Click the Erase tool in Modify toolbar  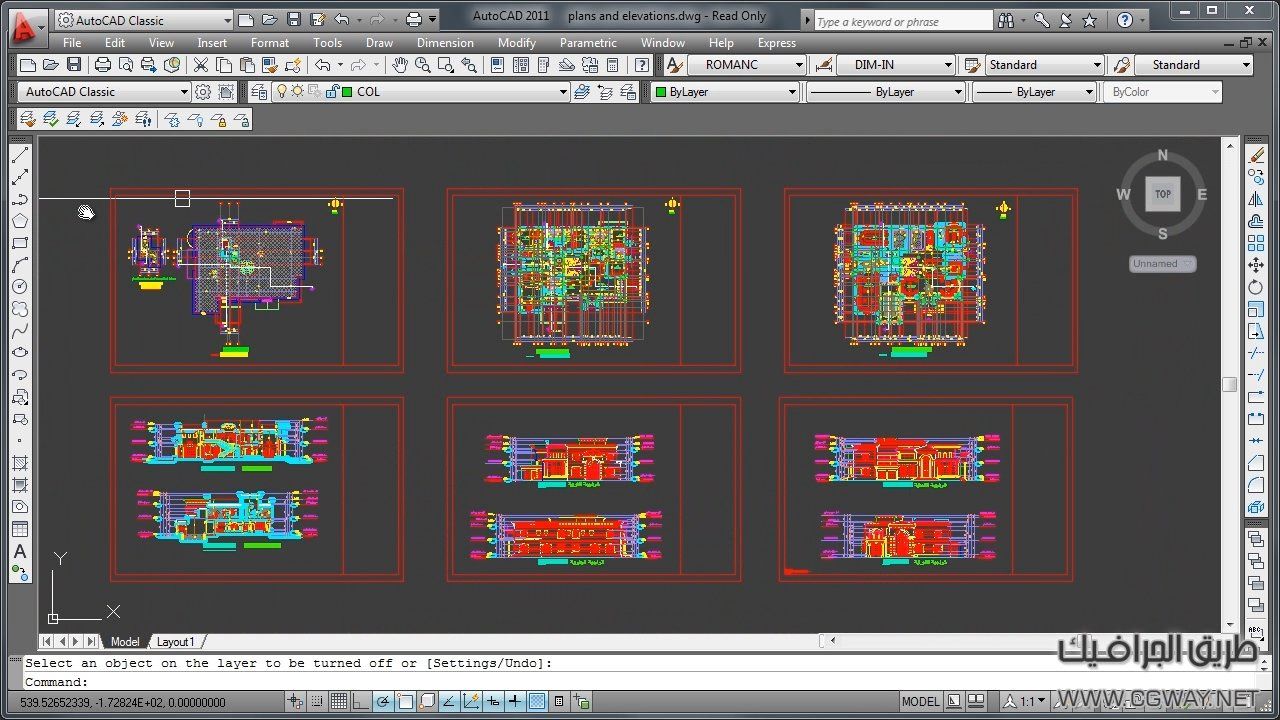1256,155
